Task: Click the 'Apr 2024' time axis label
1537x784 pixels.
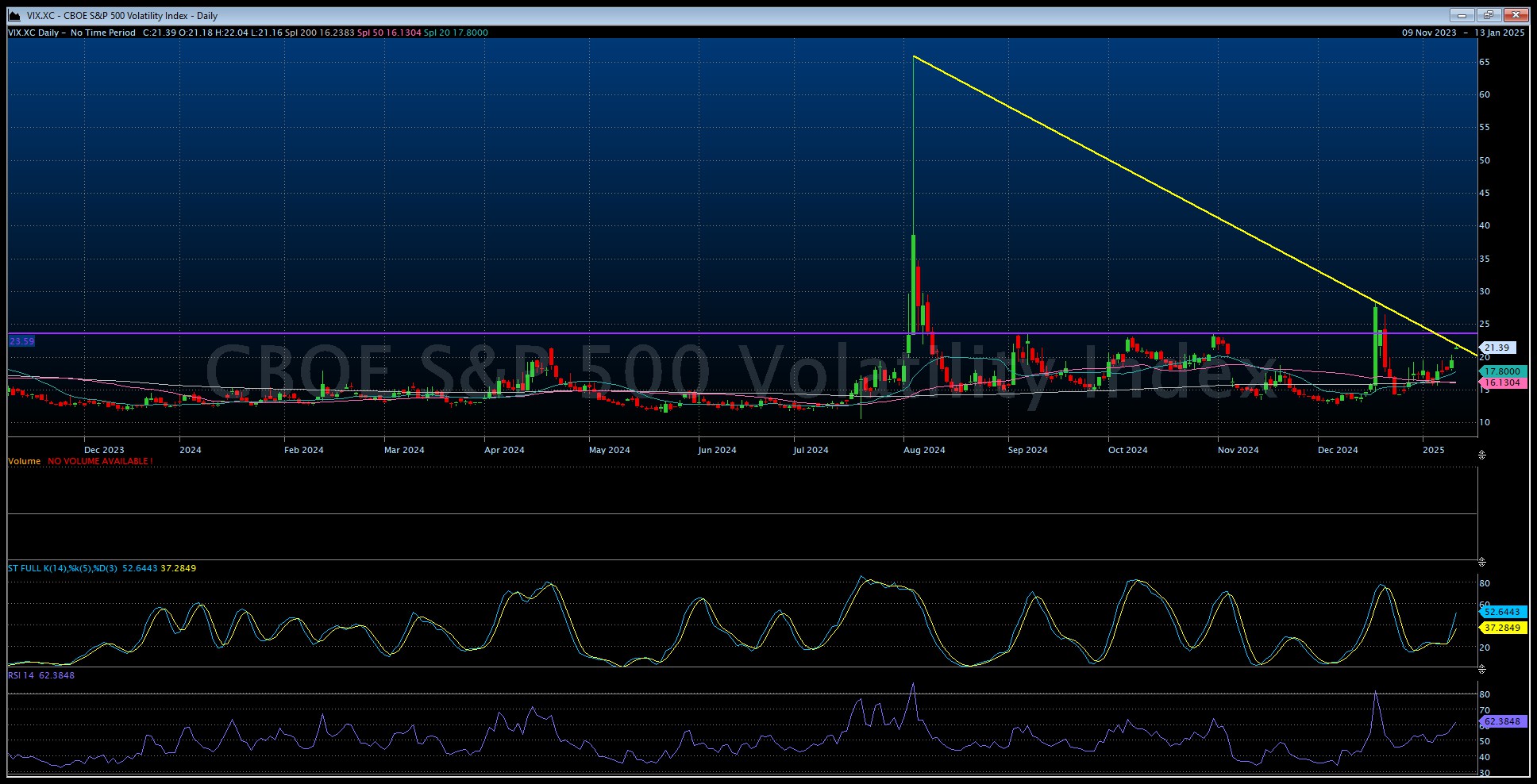Action: 504,450
